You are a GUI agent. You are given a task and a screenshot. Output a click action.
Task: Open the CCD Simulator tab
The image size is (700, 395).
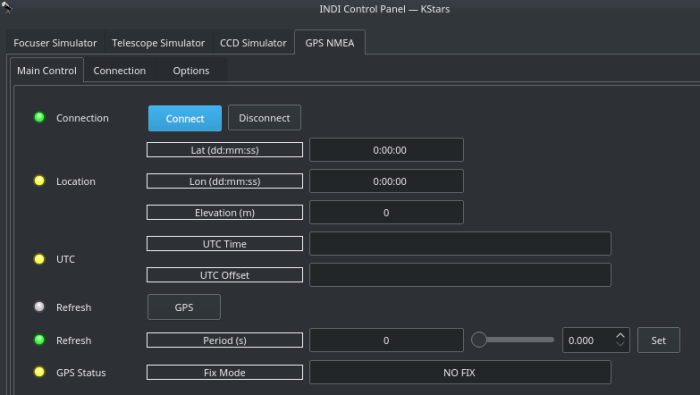[x=253, y=43]
